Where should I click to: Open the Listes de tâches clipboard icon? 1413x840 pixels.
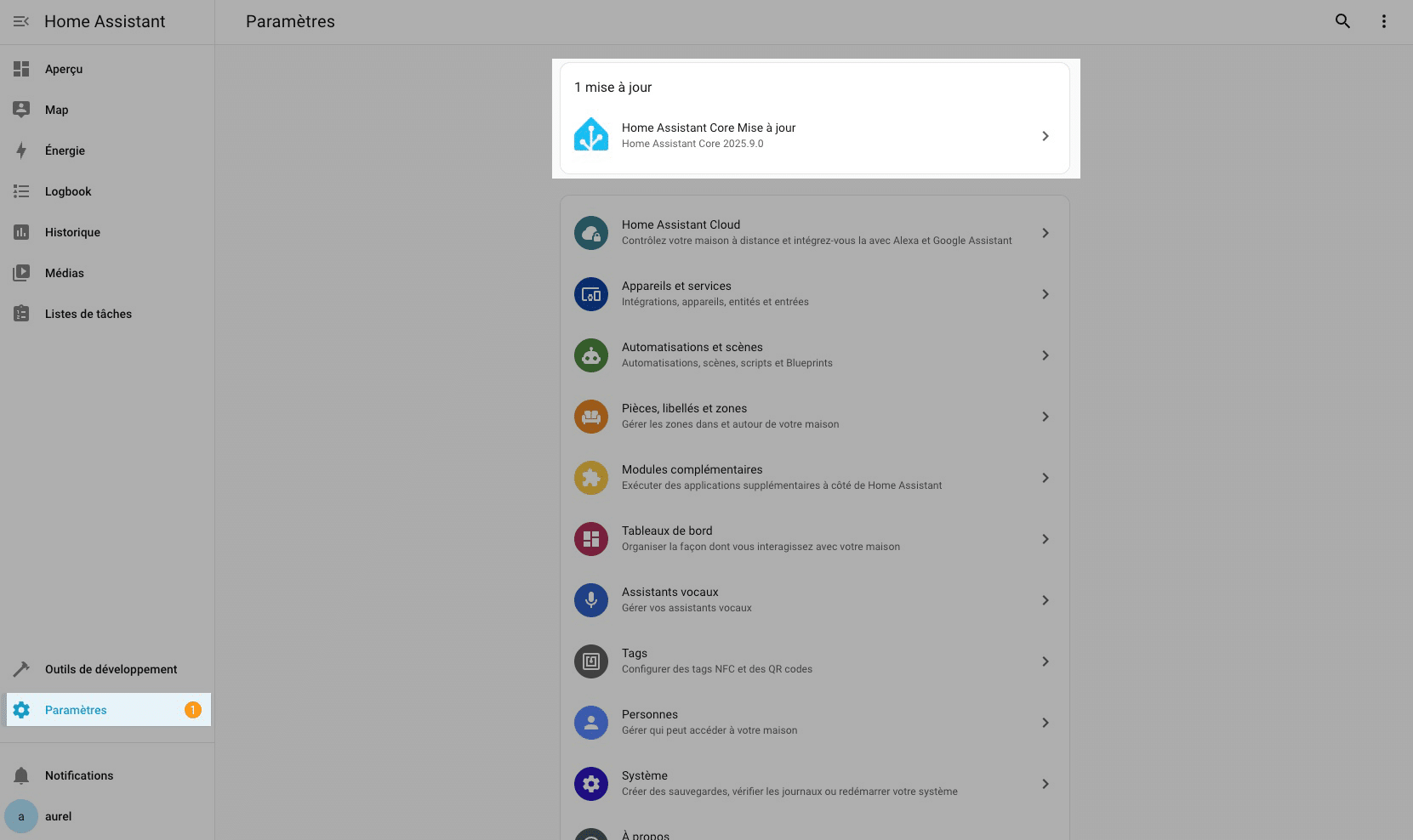tap(21, 314)
